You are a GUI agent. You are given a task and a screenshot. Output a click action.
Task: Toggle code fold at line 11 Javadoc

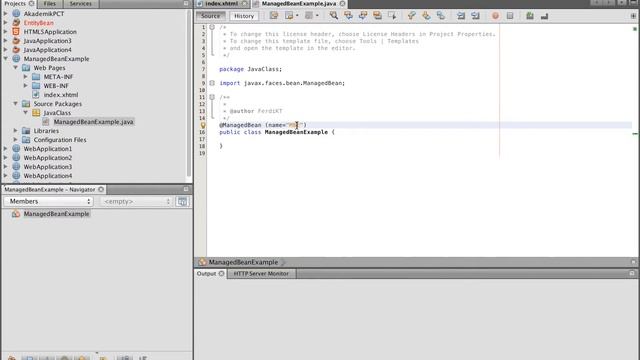(x=212, y=97)
